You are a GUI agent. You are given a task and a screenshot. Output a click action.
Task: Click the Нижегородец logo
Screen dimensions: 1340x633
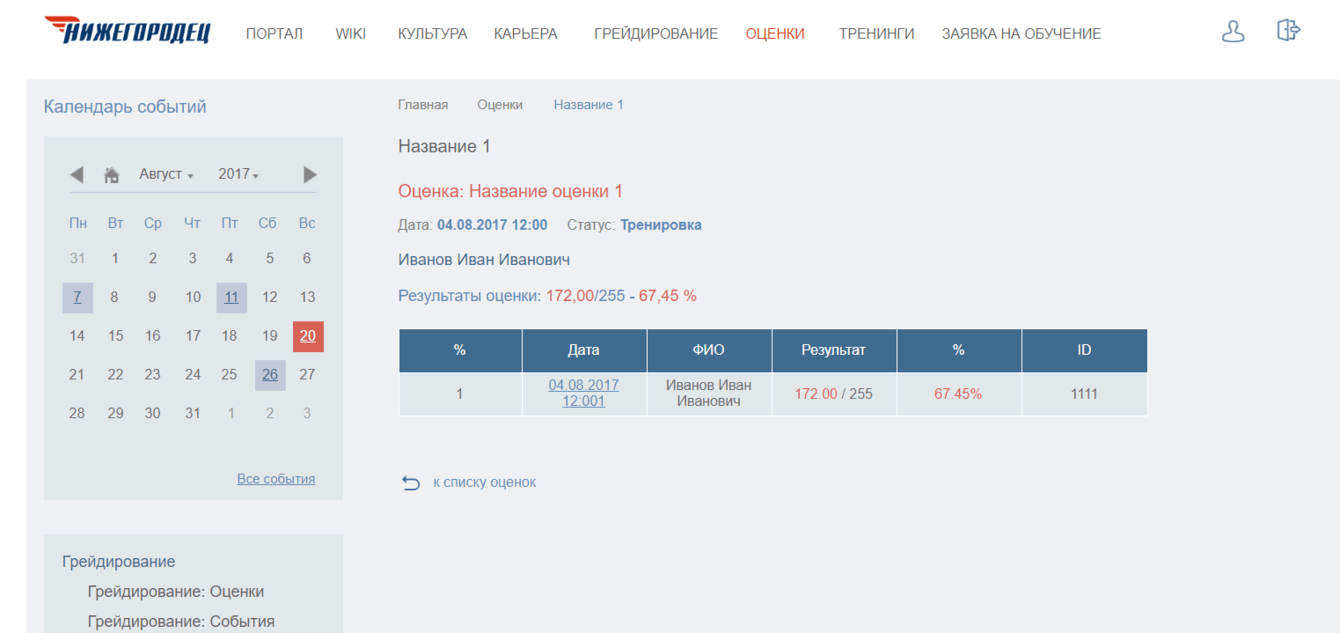[128, 31]
